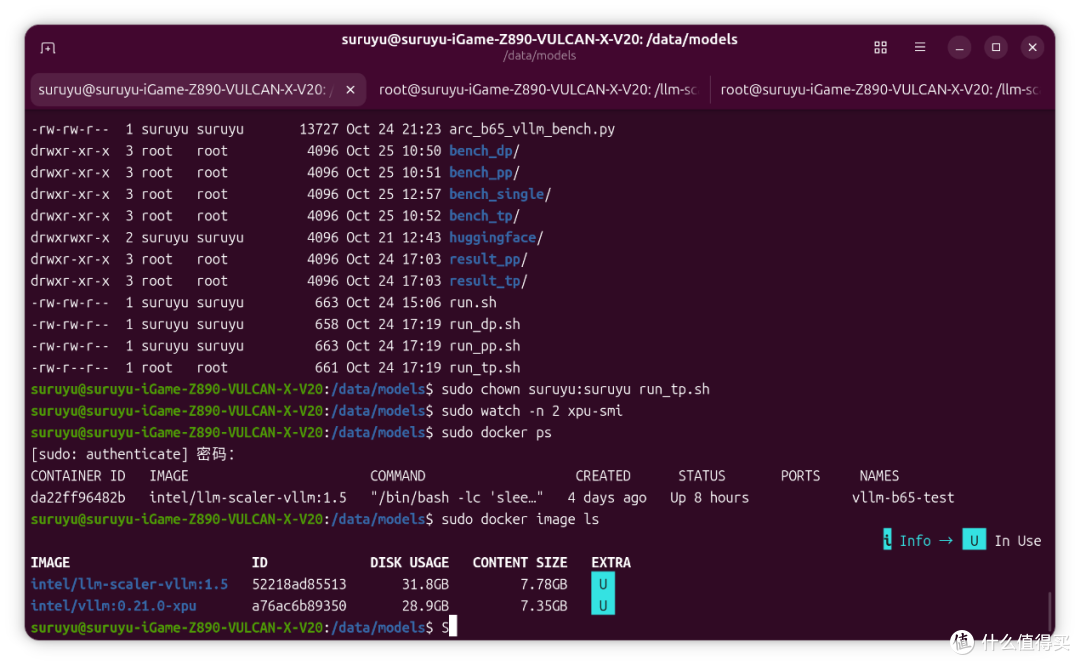Switch to the first root@suruyu-iGame tab
This screenshot has height=665, width=1080.
[x=538, y=90]
